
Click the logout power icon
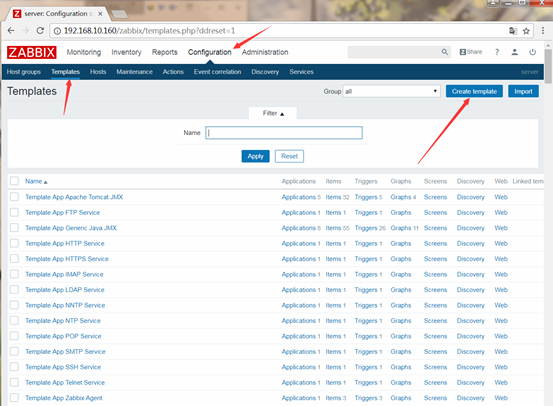click(x=533, y=52)
